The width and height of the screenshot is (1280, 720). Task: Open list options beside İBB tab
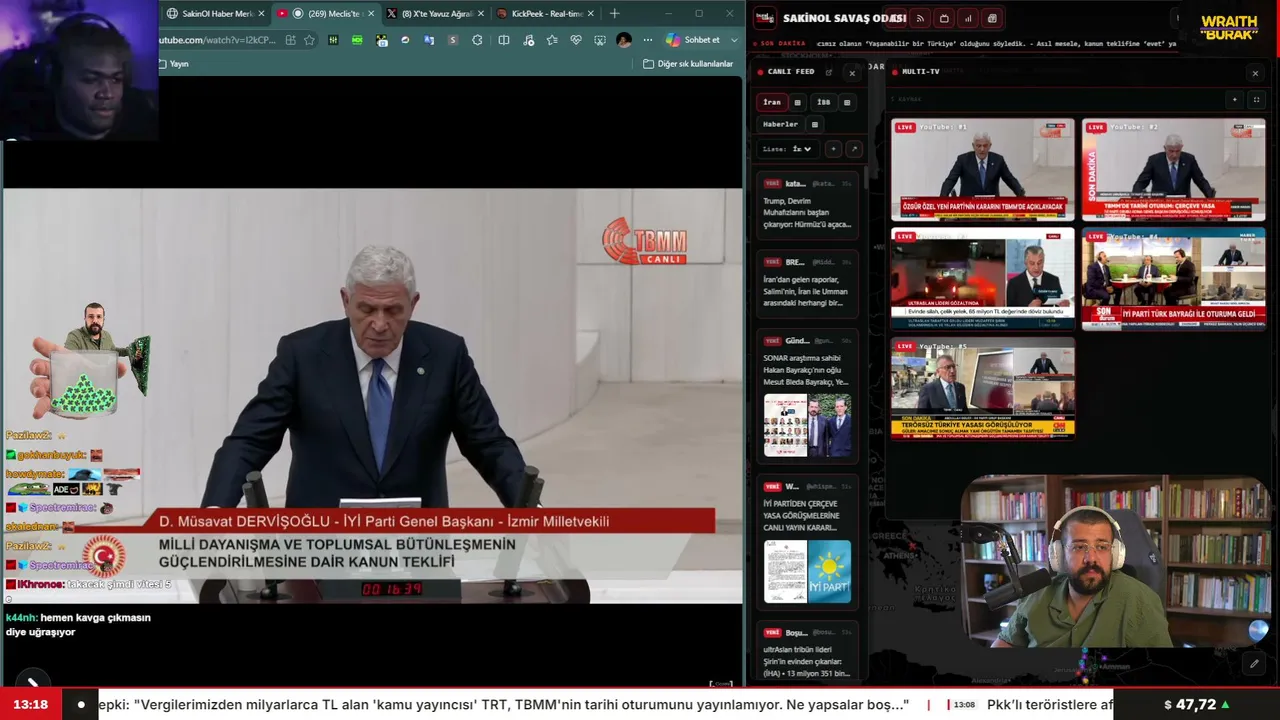click(847, 102)
